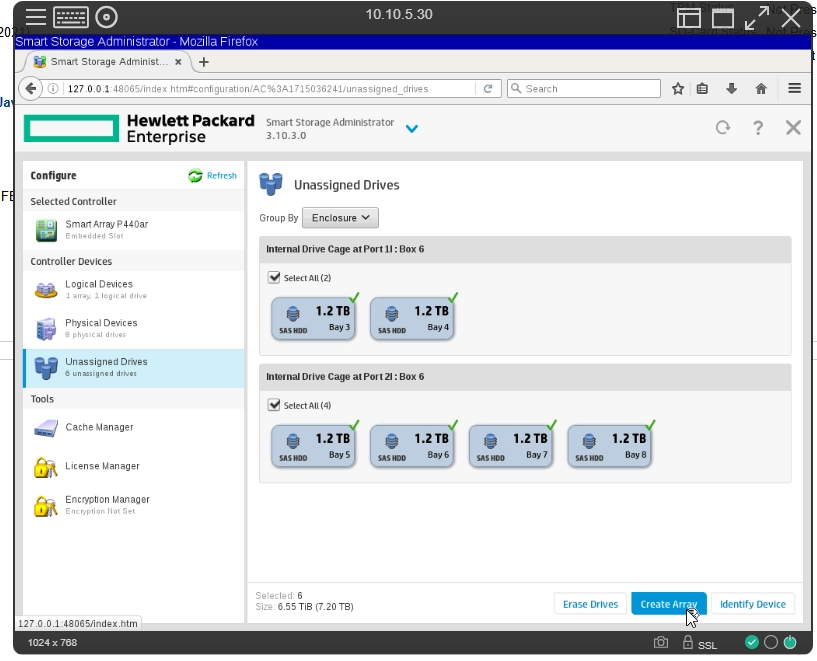Click the screenshot camera icon in status bar
The image size is (817, 661).
[661, 643]
